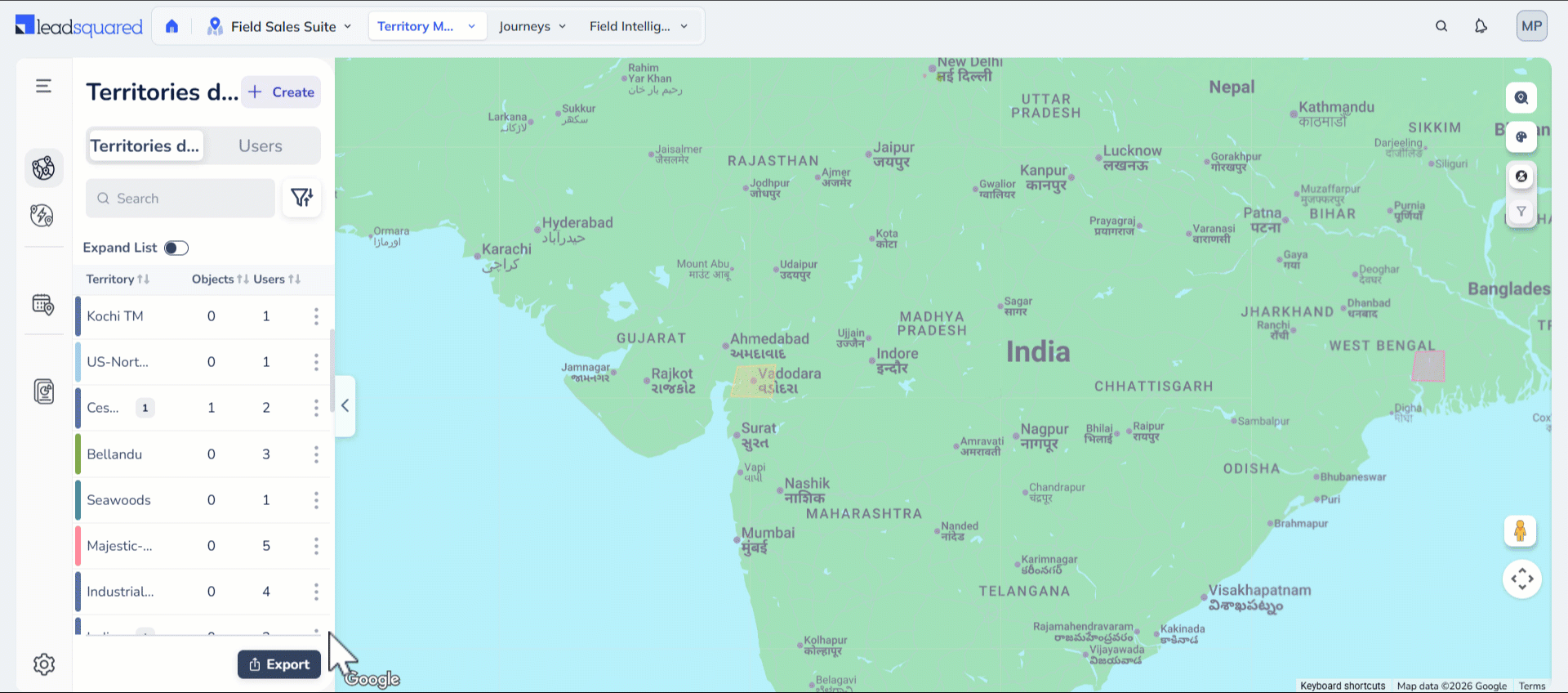Collapse the territories side panel
The height and width of the screenshot is (693, 1568).
click(345, 406)
